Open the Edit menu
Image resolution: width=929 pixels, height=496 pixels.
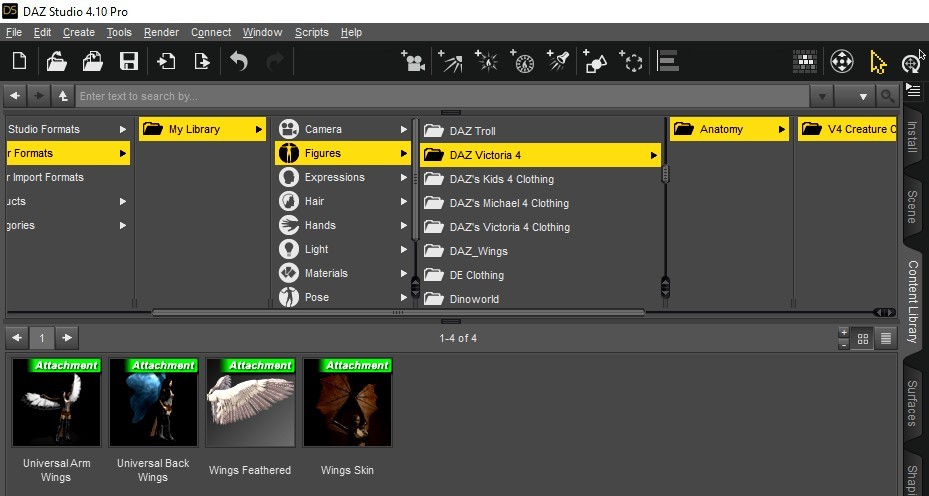[42, 32]
